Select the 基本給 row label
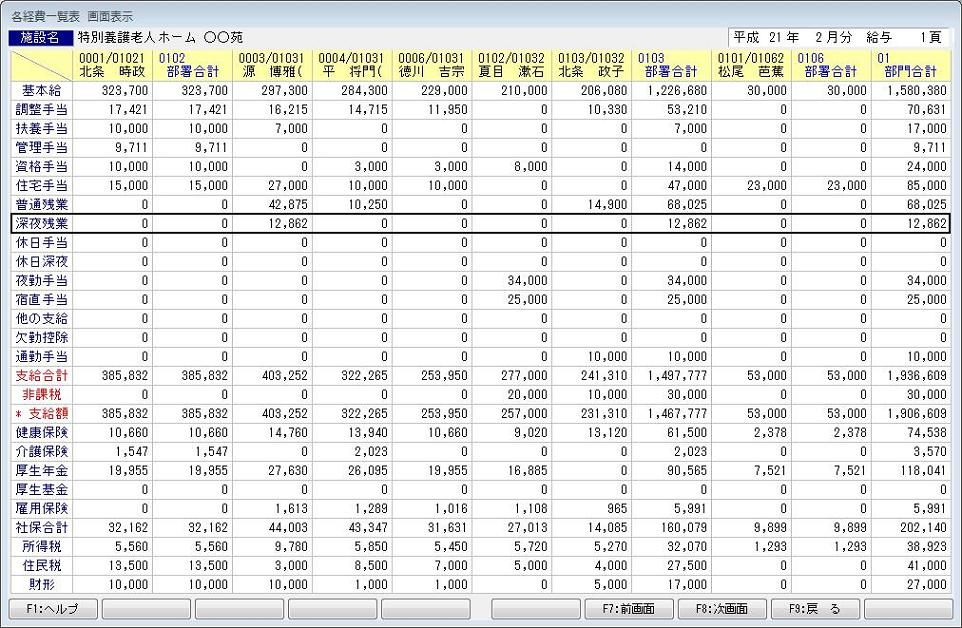Viewport: 962px width, 628px height. 43,90
